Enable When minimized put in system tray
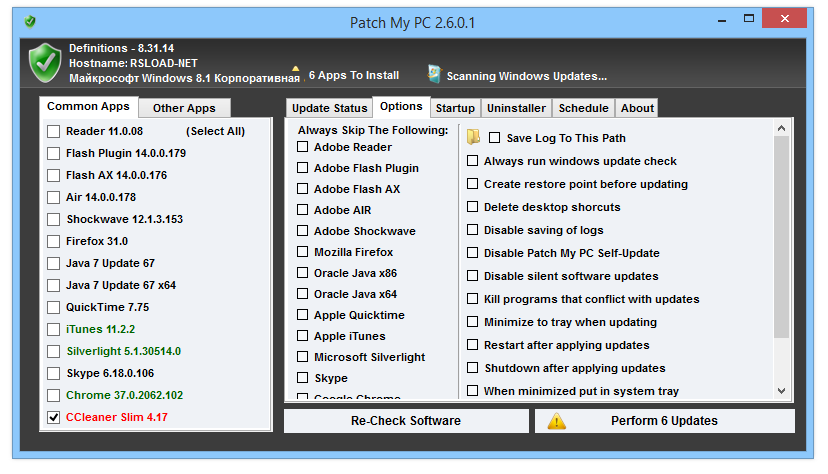Viewport: 828px width, 474px height. 473,391
